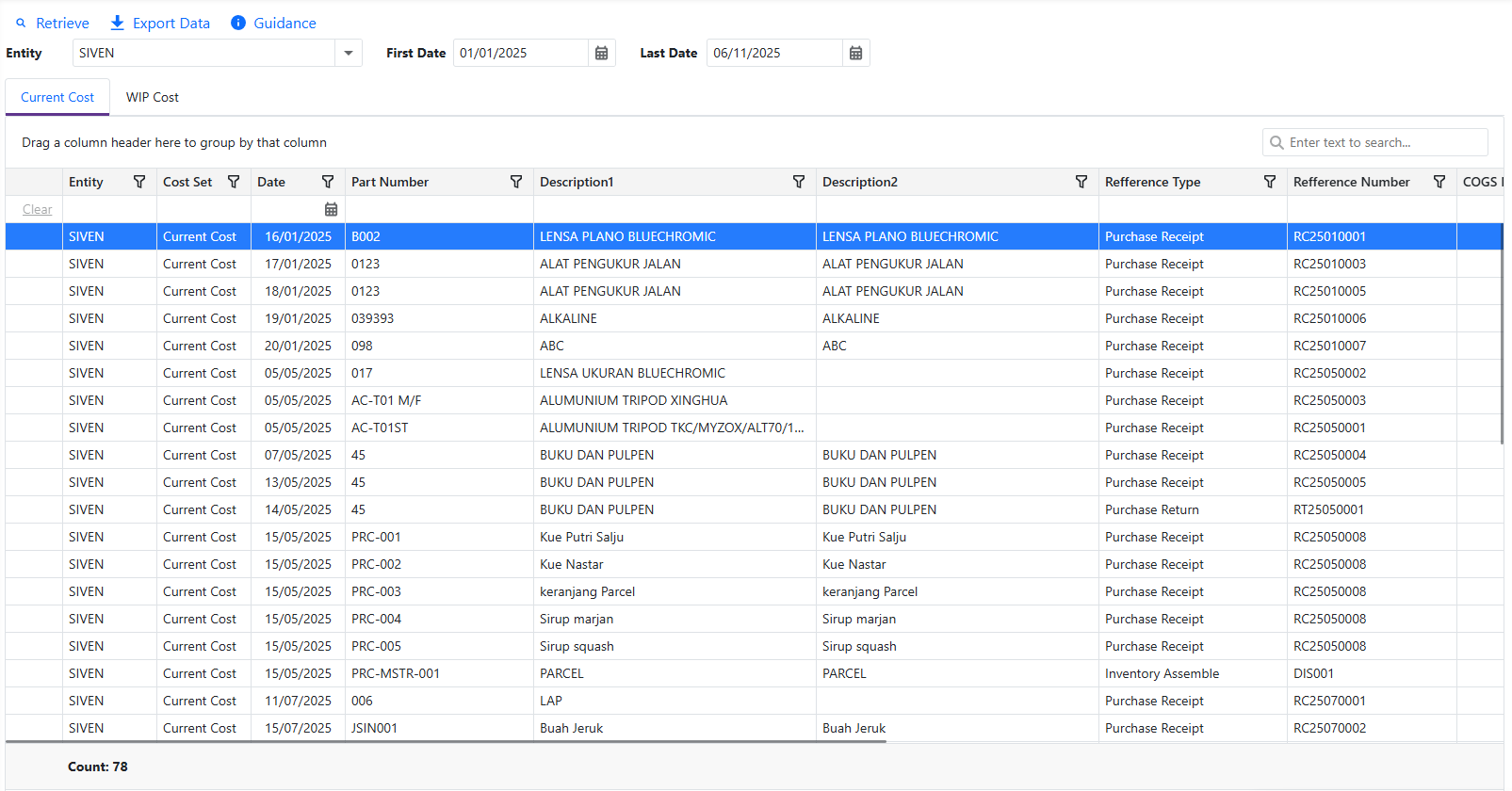Open the Description2 column filter icon
Viewport: 1512px width, 791px height.
click(x=1081, y=182)
